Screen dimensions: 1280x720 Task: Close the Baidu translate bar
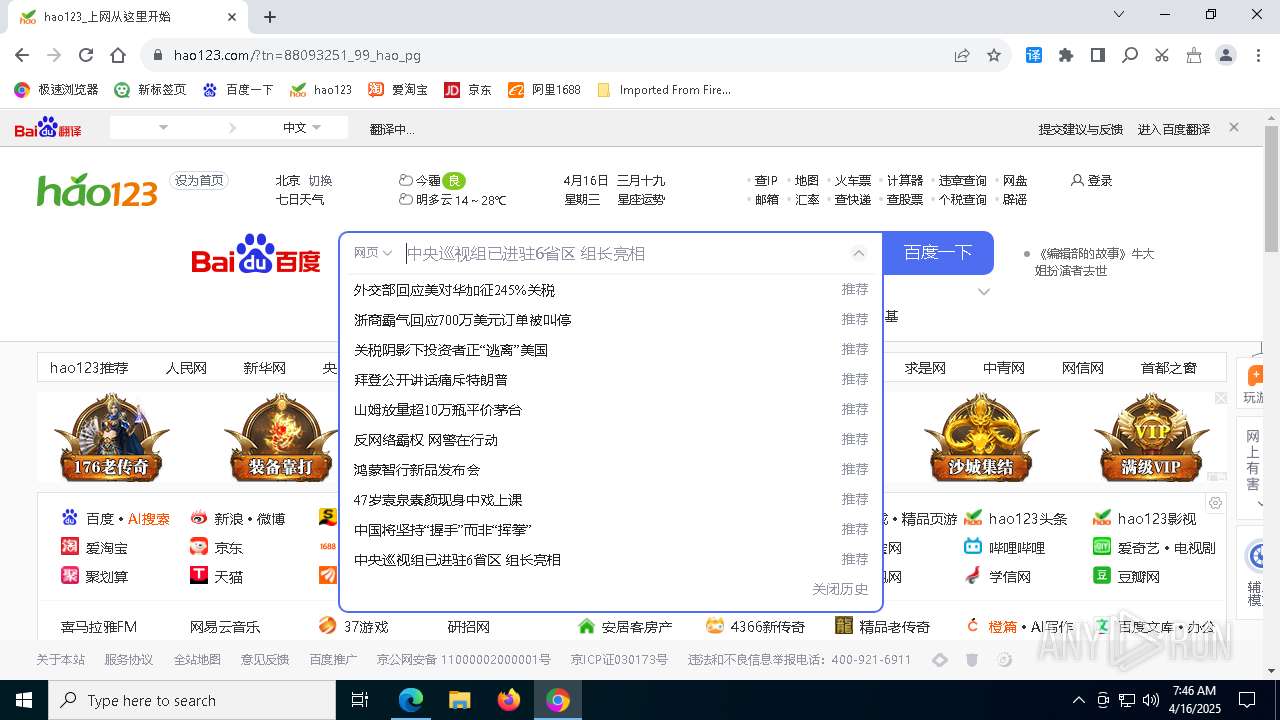(1234, 127)
